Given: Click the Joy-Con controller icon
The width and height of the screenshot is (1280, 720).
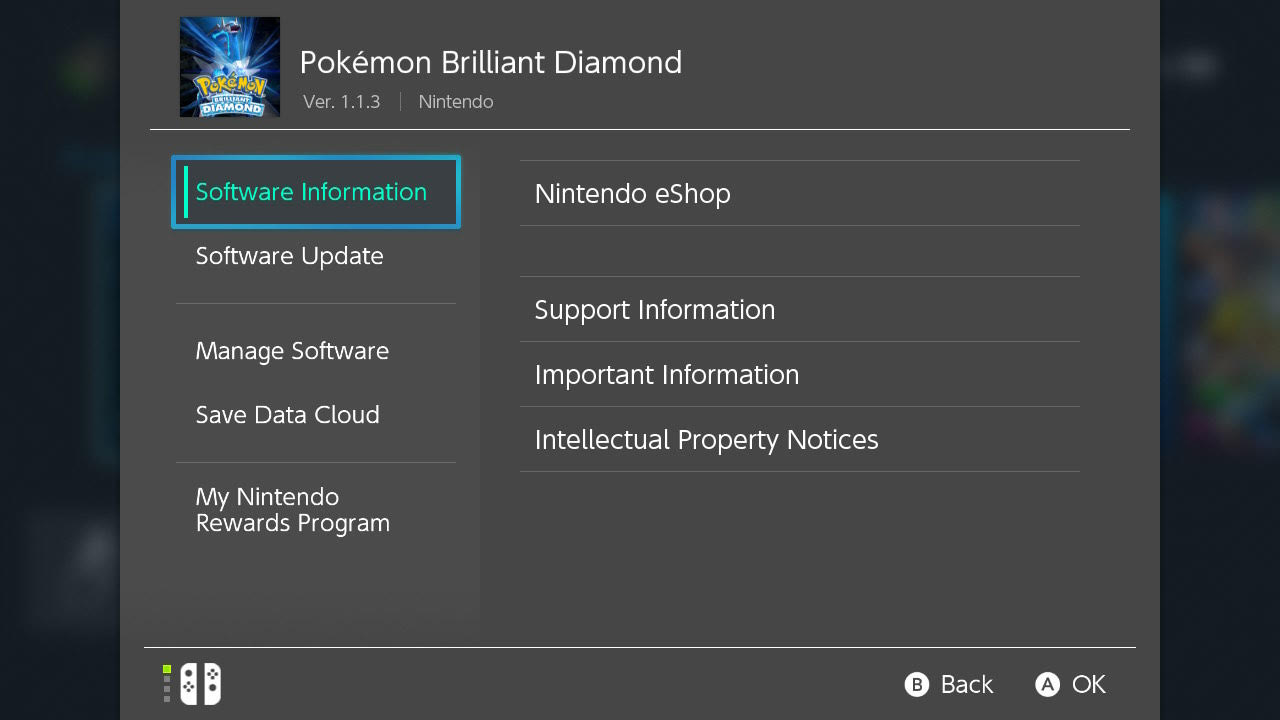Looking at the screenshot, I should tap(200, 684).
